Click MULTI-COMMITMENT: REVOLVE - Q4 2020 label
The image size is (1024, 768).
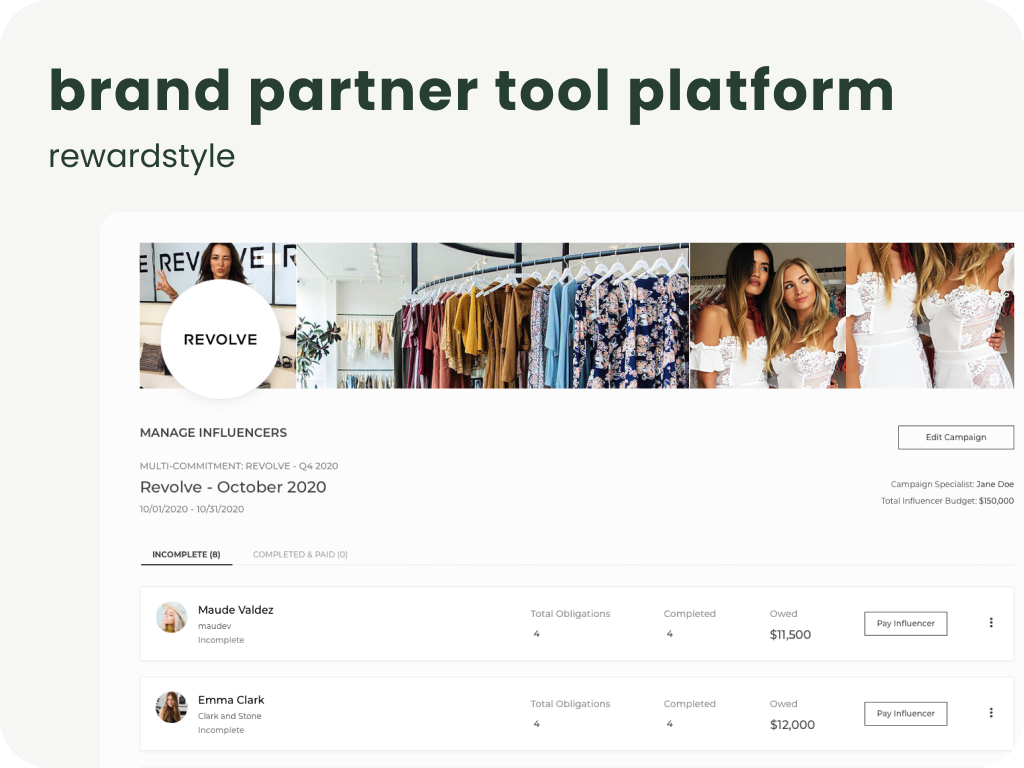point(239,466)
